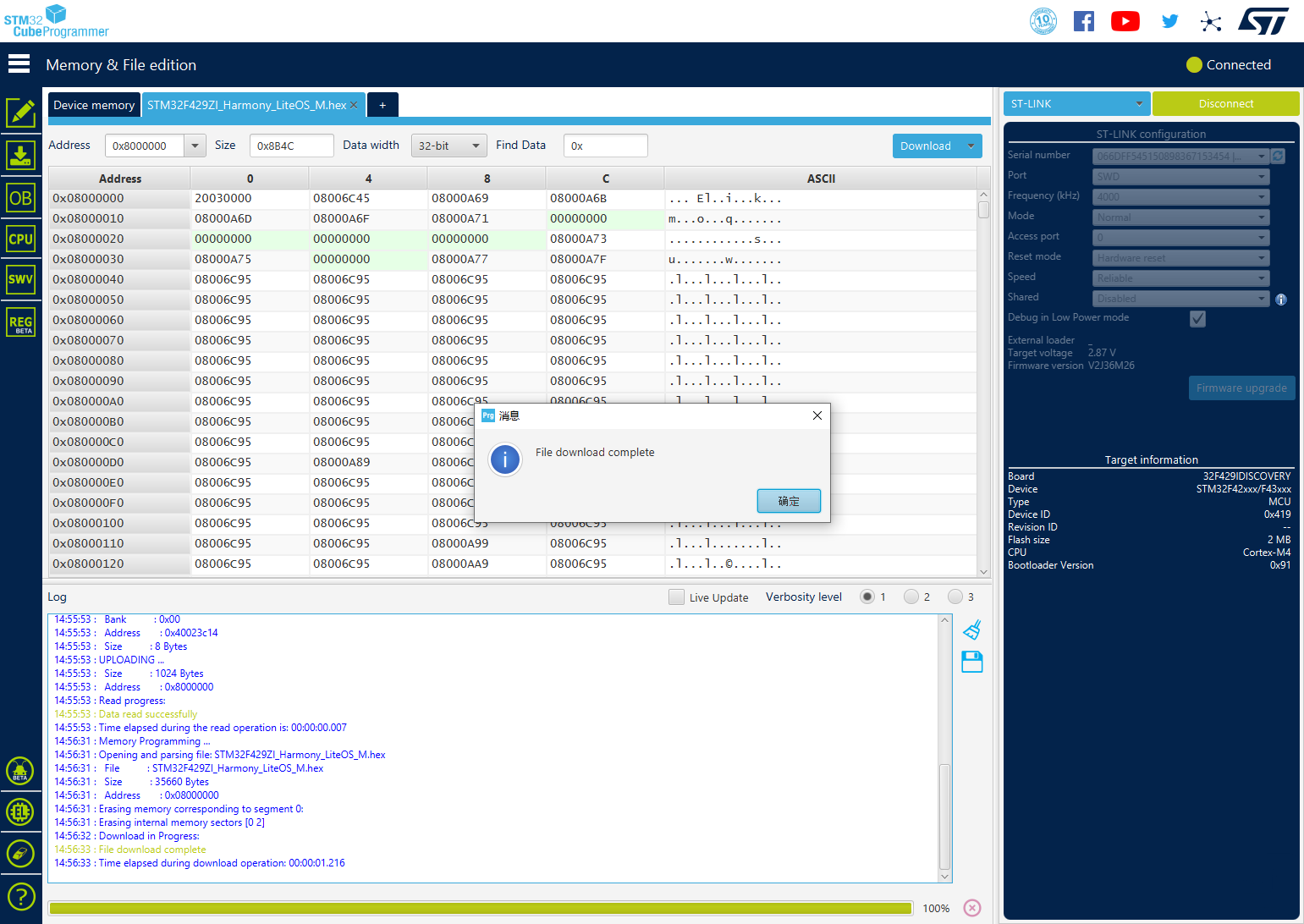This screenshot has width=1304, height=924.
Task: Click the STM32CubeProgrammer logo
Action: coord(56,21)
